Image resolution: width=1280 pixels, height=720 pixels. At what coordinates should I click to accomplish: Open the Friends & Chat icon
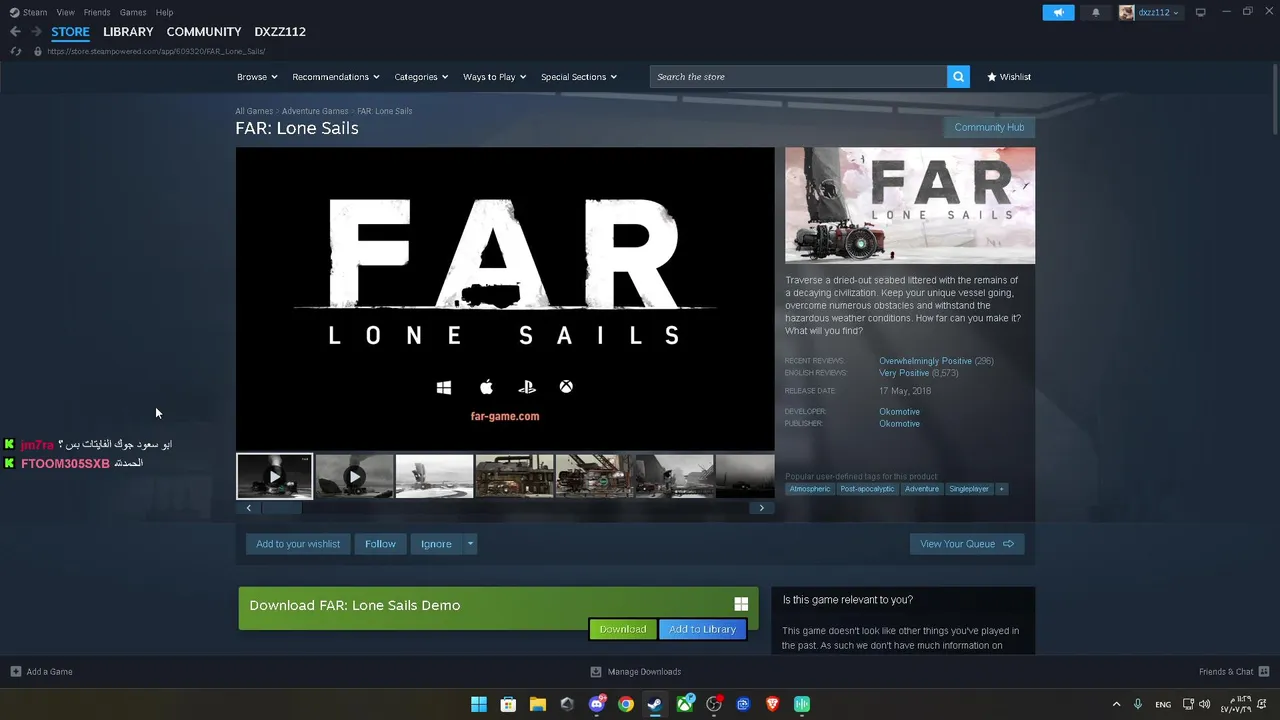pos(1264,672)
